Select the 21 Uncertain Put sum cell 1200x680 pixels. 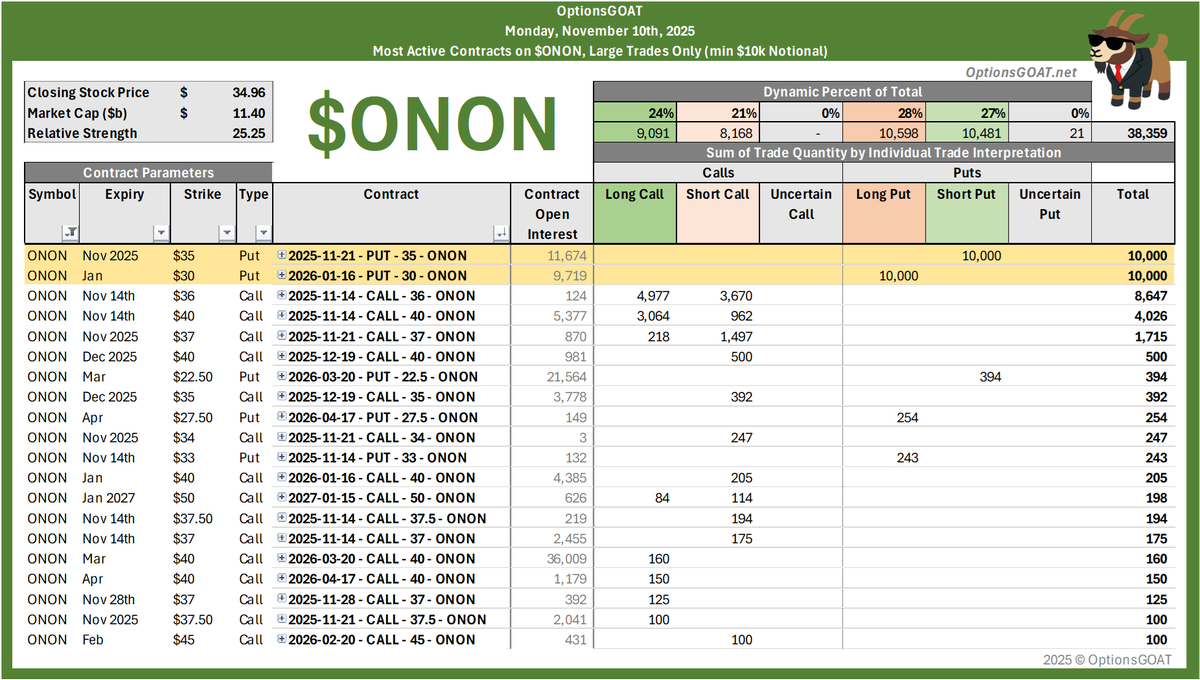[1049, 132]
